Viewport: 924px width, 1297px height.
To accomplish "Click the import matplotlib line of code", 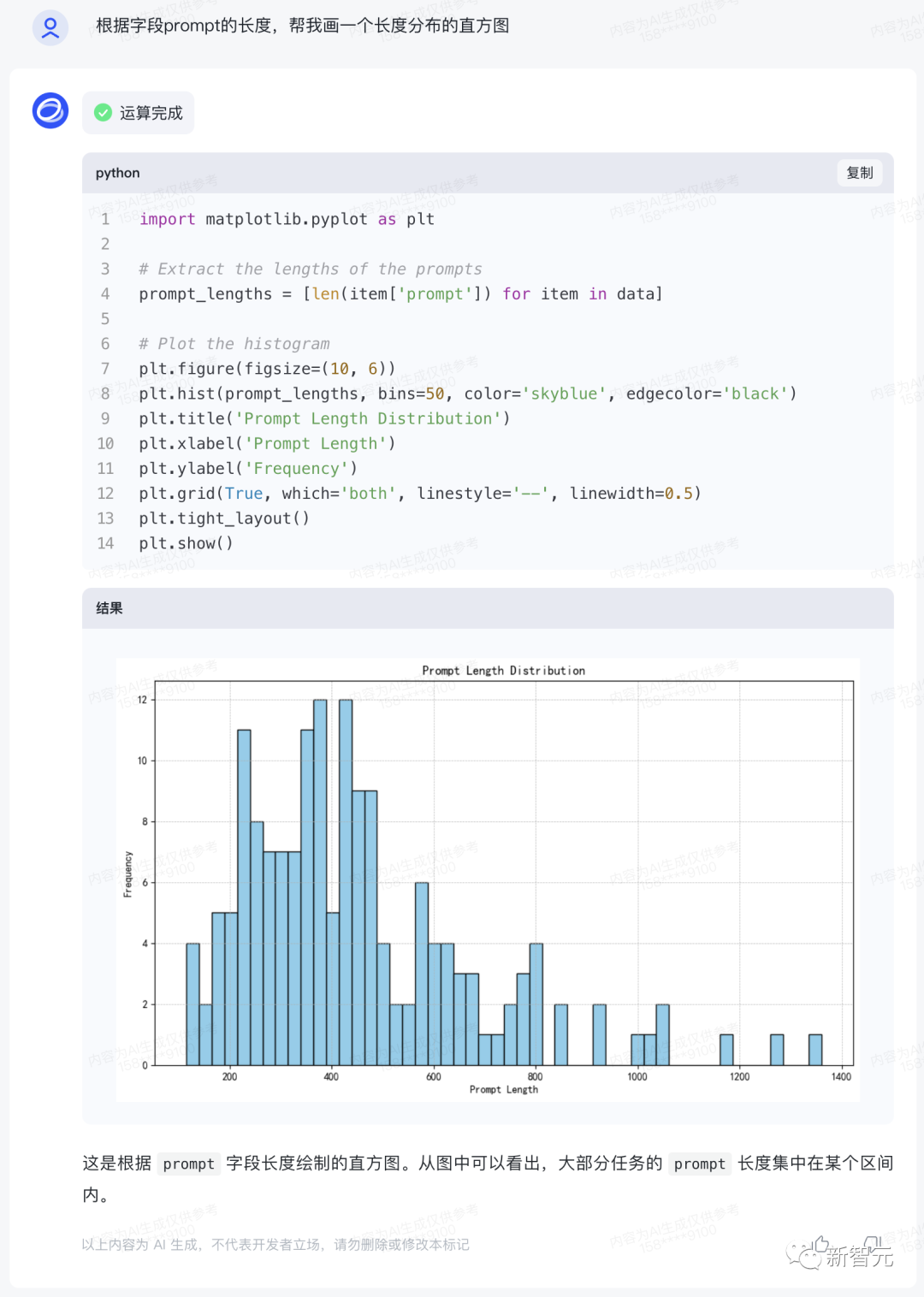I will click(x=287, y=219).
